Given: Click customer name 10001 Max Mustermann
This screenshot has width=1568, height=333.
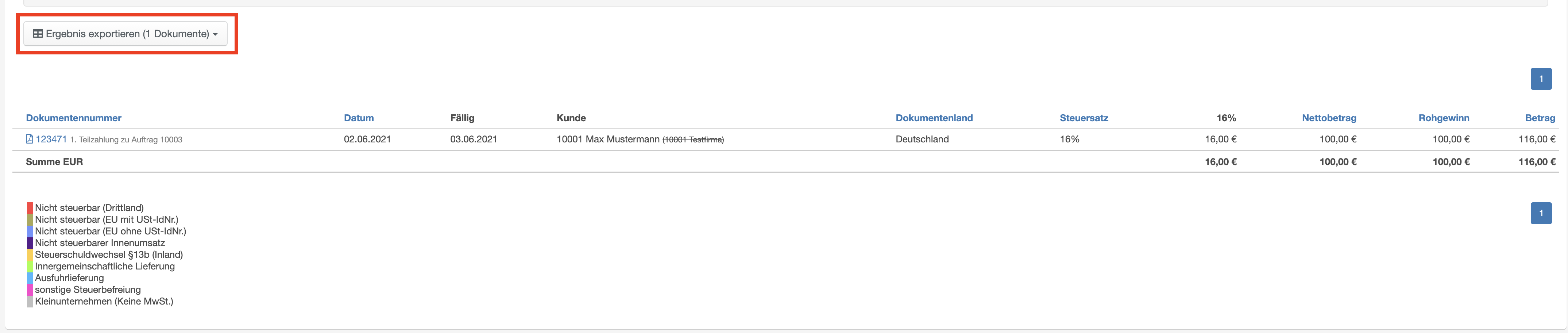Looking at the screenshot, I should pyautogui.click(x=607, y=139).
